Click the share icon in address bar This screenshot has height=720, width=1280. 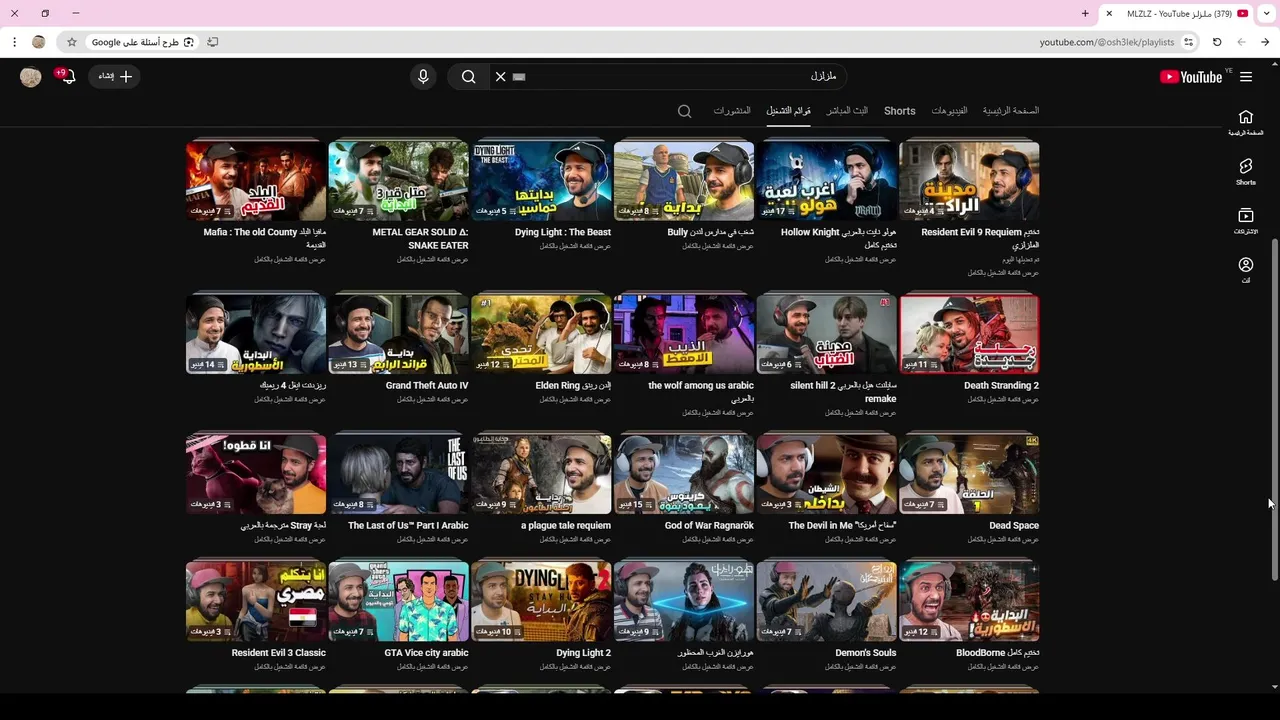click(x=212, y=42)
